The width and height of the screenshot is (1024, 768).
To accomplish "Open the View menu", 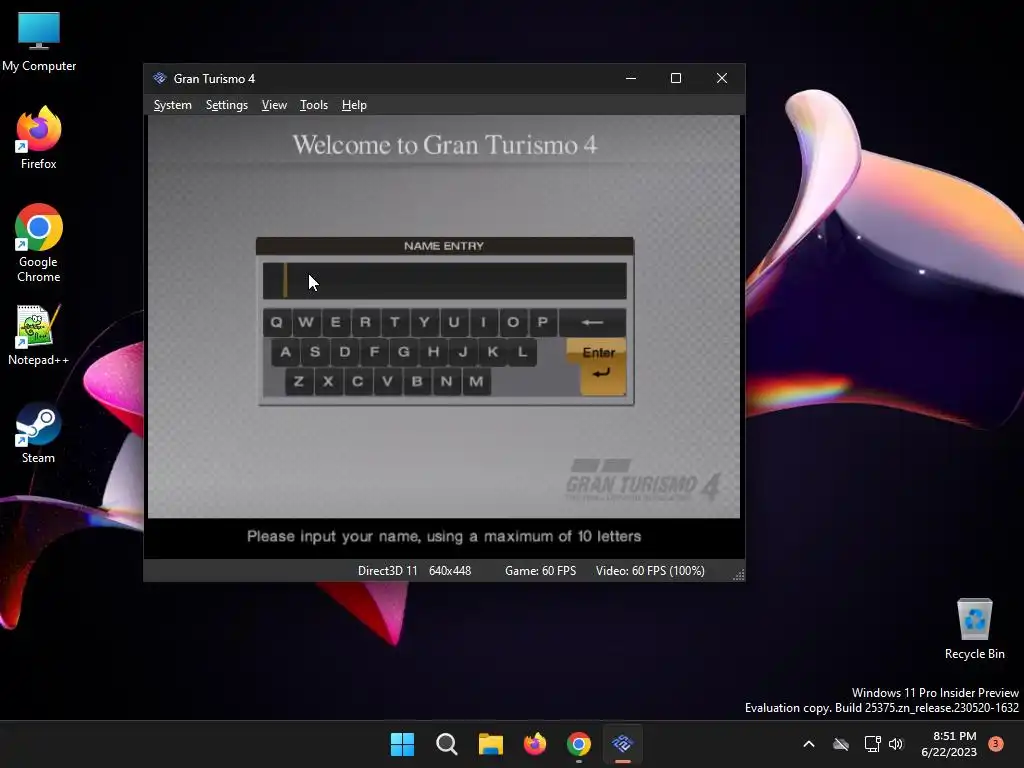I will tap(274, 104).
